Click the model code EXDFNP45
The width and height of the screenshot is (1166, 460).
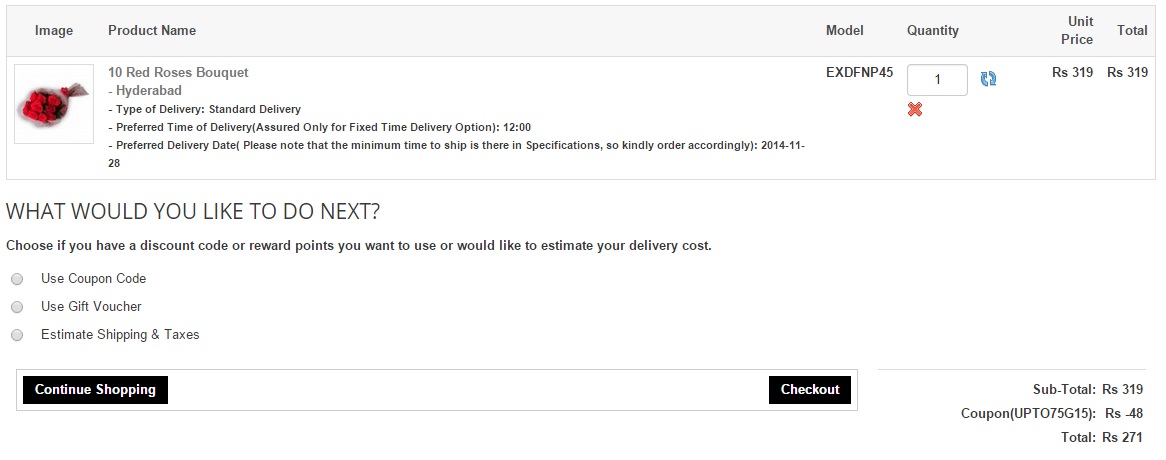859,72
